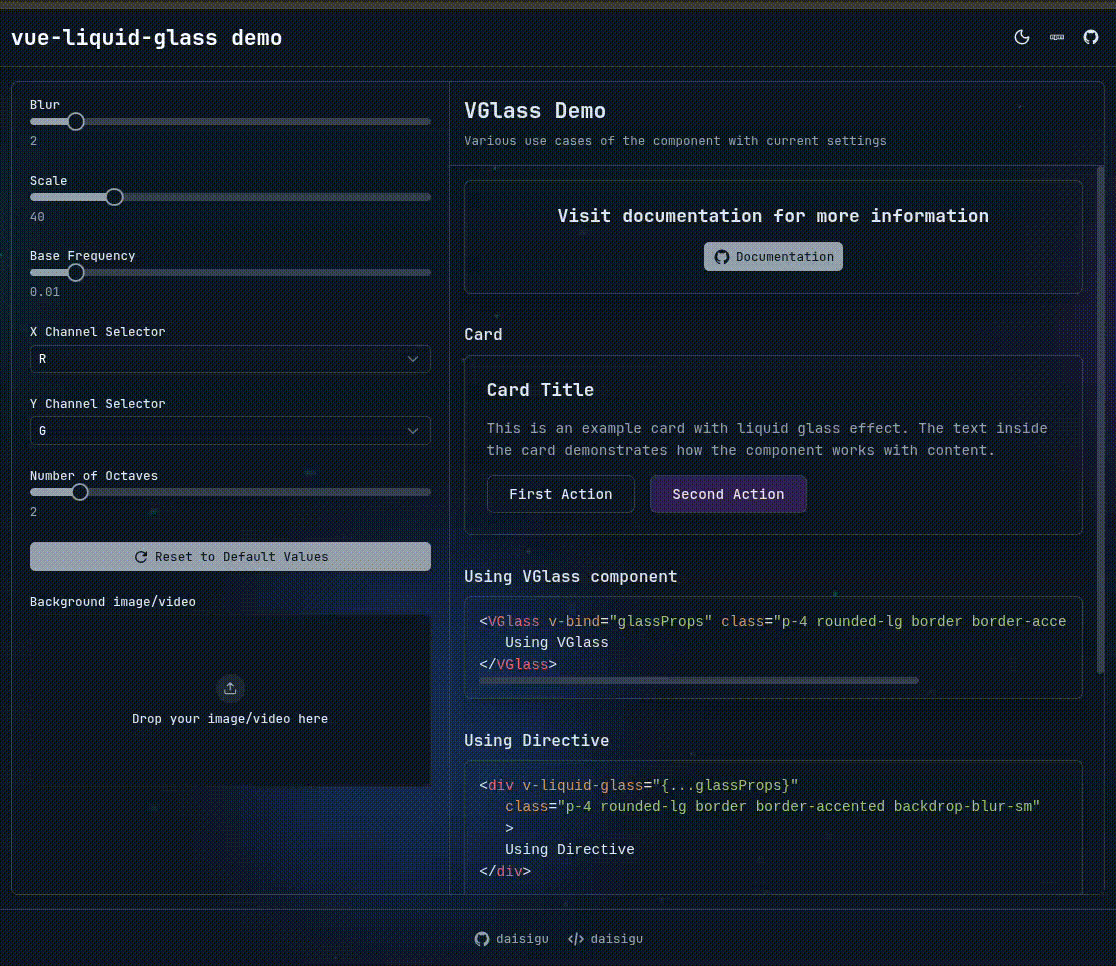Click the '40' Scale value
Viewport: 1116px width, 966px height.
pos(37,216)
